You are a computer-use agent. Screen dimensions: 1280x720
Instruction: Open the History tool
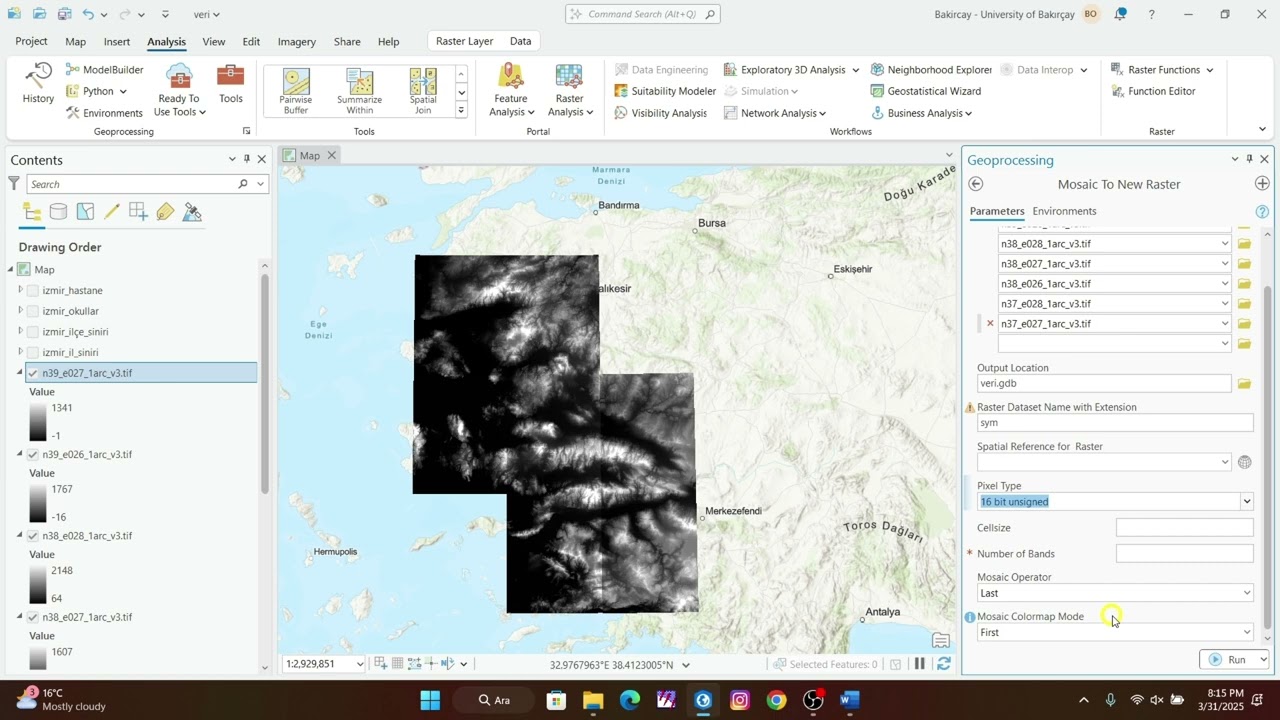pyautogui.click(x=38, y=83)
